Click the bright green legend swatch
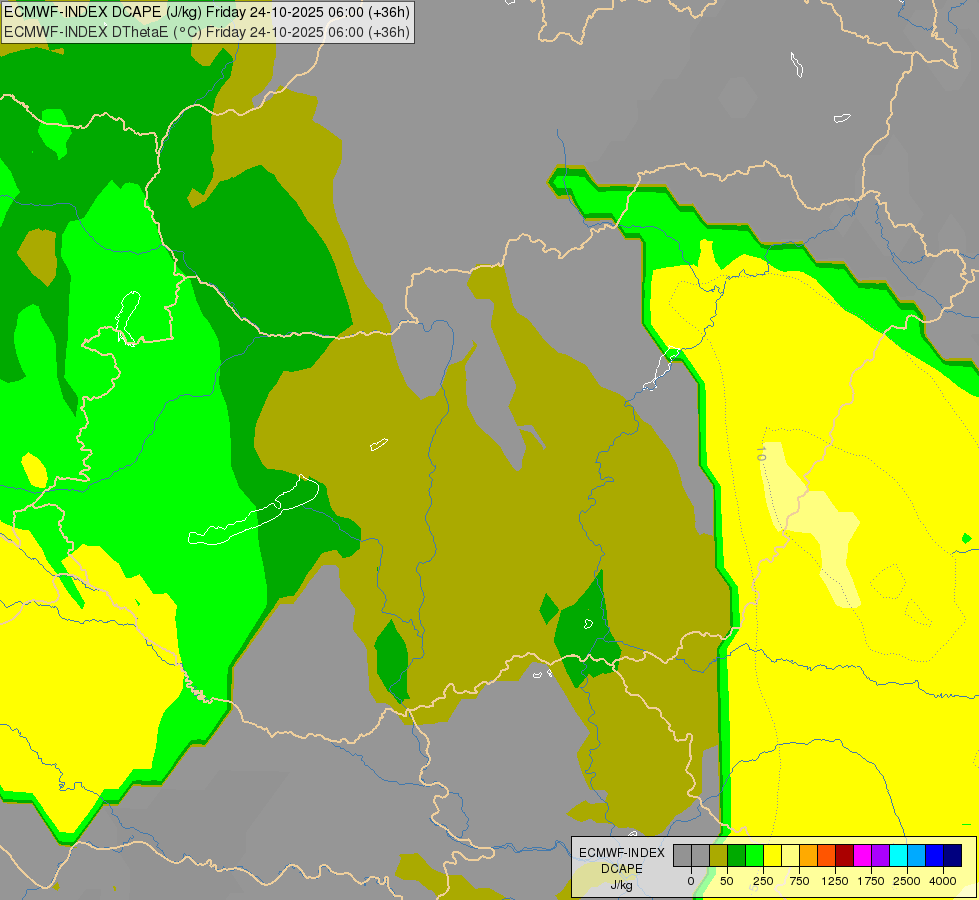979x900 pixels. (754, 856)
